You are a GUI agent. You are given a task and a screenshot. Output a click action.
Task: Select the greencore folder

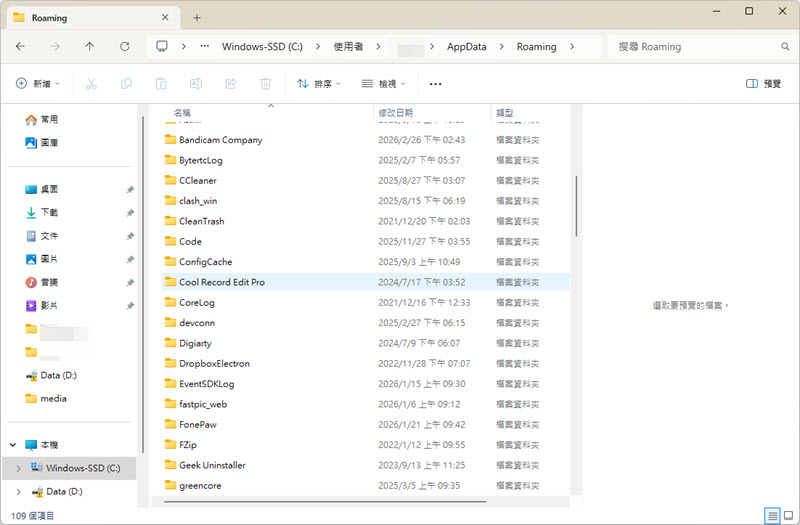(366, 486)
